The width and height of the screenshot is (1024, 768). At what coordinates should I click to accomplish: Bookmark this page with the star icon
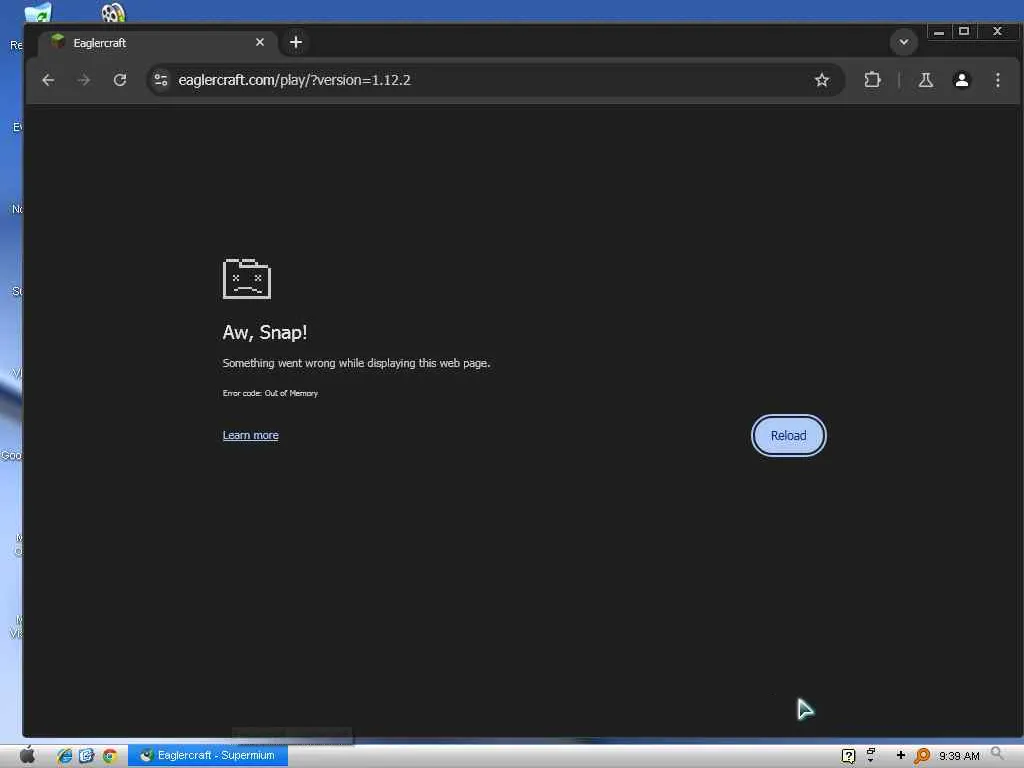coord(822,80)
